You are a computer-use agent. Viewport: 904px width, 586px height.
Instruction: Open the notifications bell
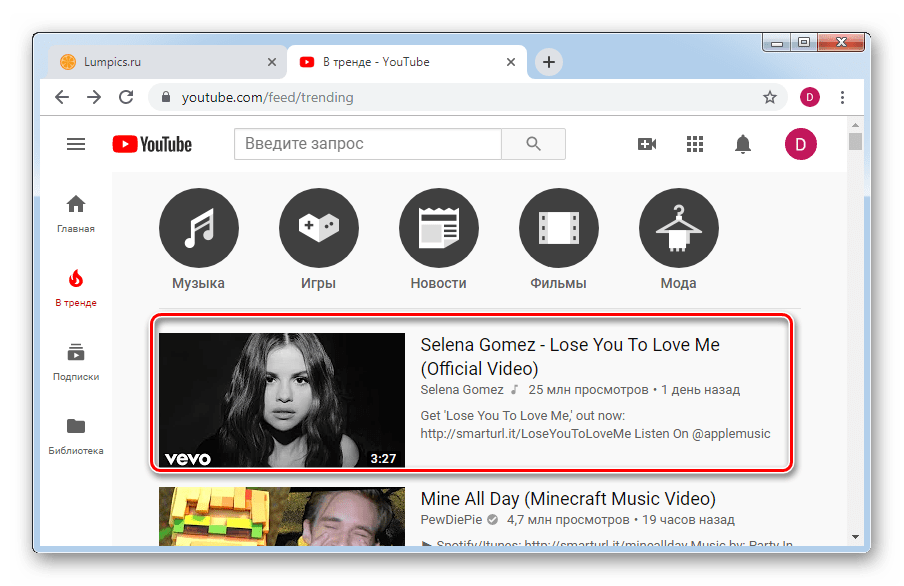pos(742,144)
